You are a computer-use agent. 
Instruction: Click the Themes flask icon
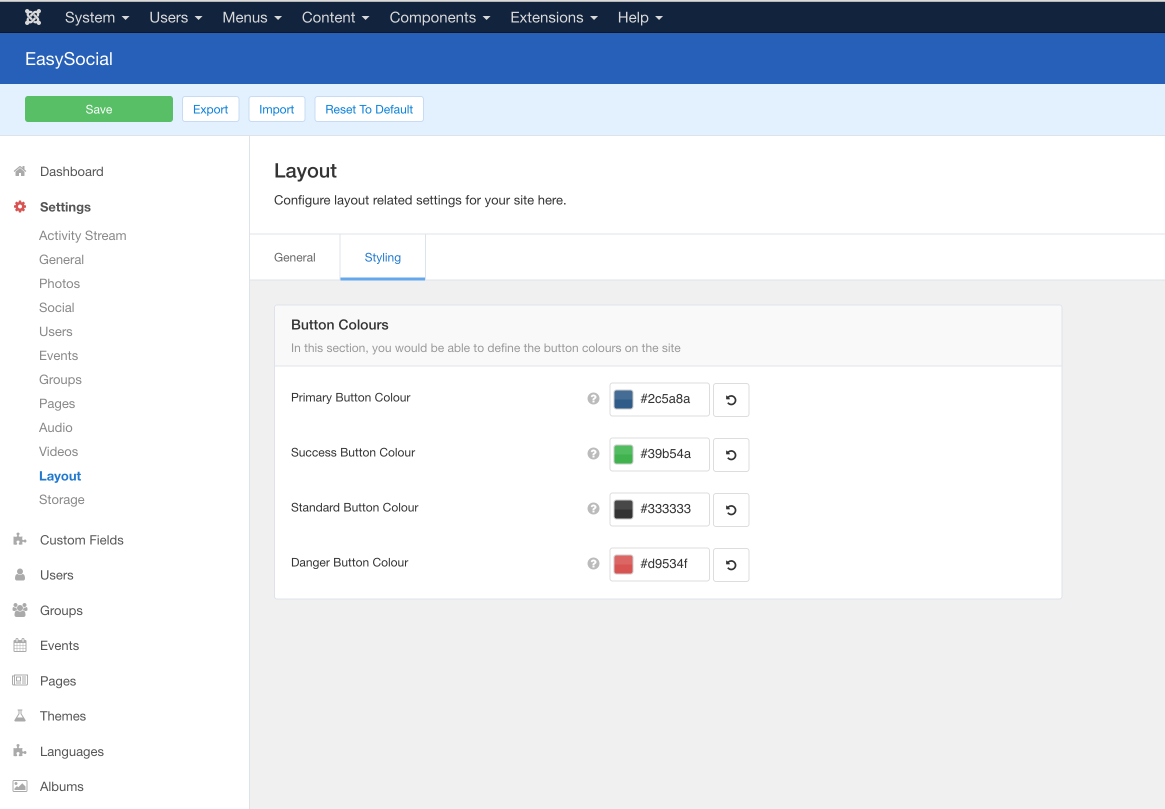[20, 715]
